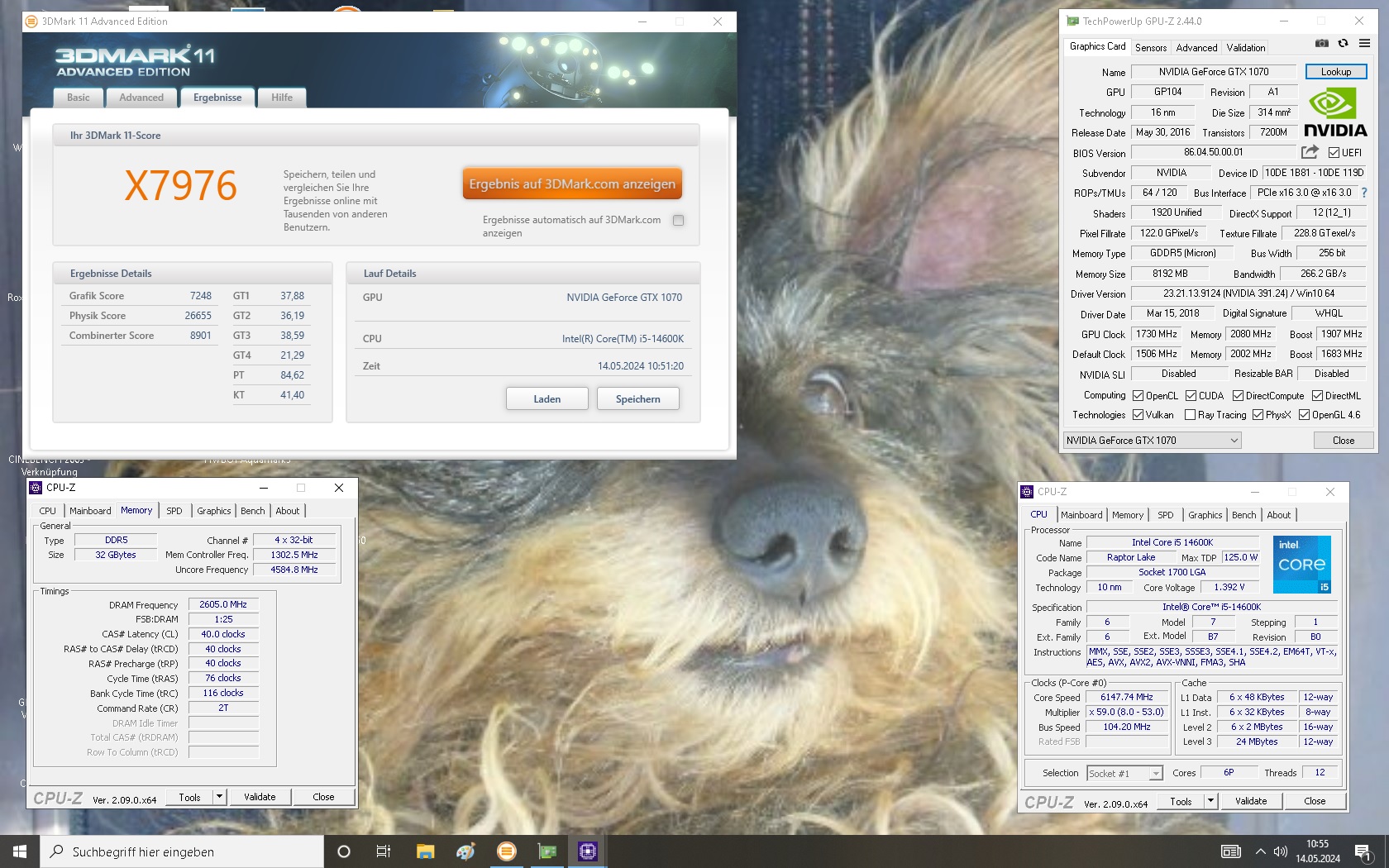
Task: Toggle the PhysX checkbox
Action: click(x=1258, y=415)
